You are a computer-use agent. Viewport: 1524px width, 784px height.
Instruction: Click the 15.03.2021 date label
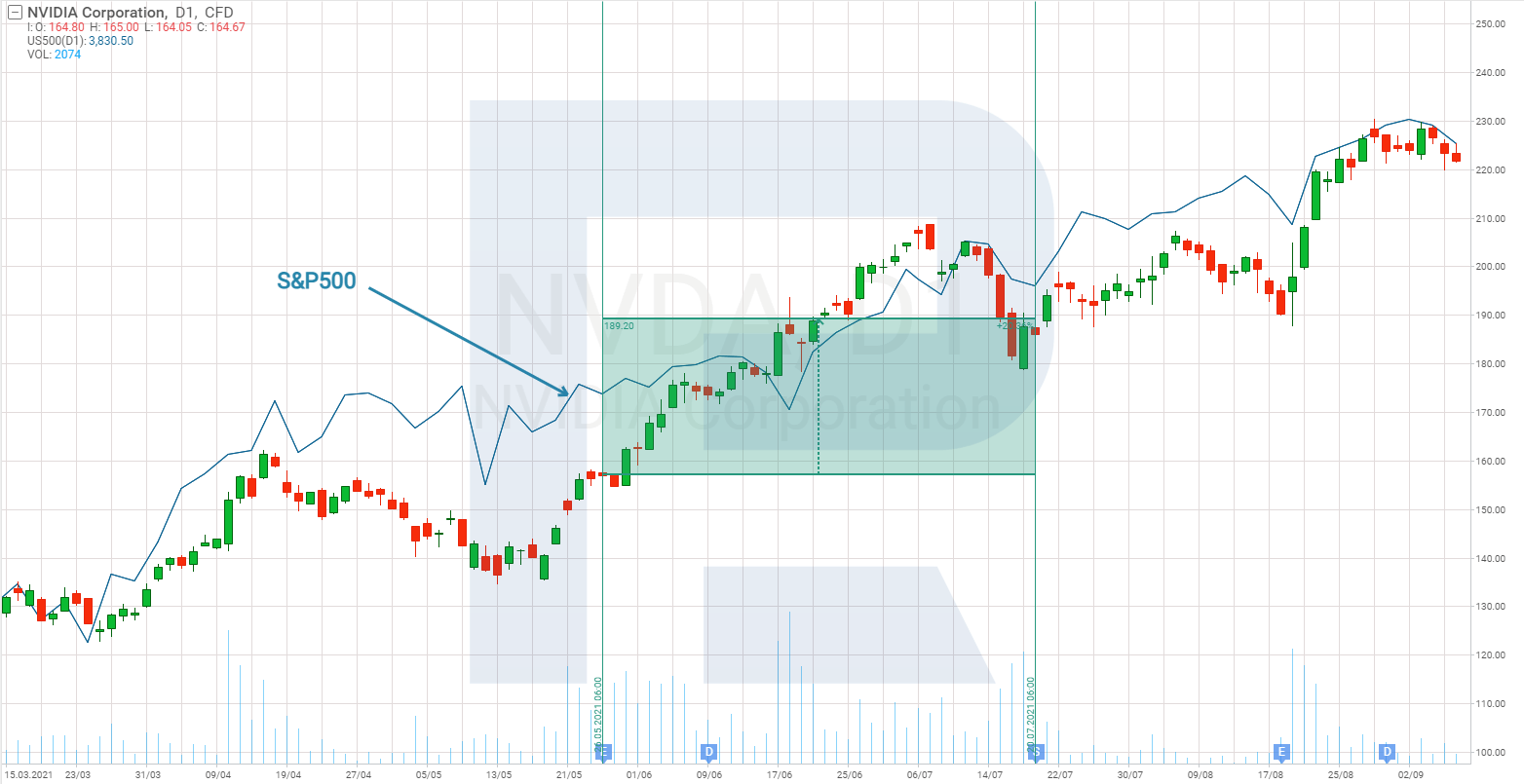pos(26,775)
